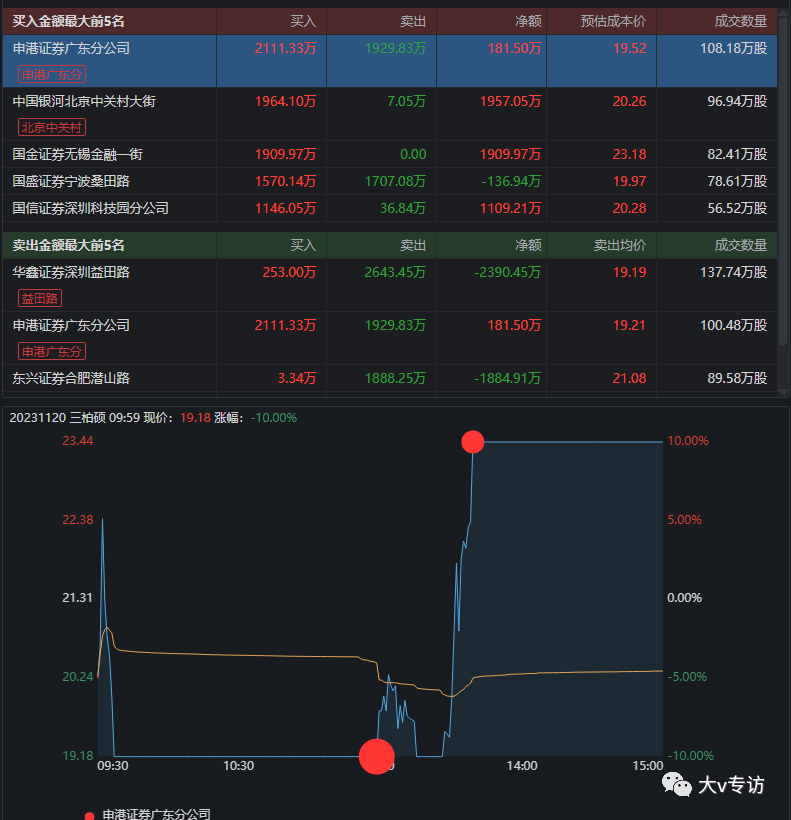This screenshot has height=820, width=791.
Task: Click sell amount 2643.45万
Action: tap(395, 272)
